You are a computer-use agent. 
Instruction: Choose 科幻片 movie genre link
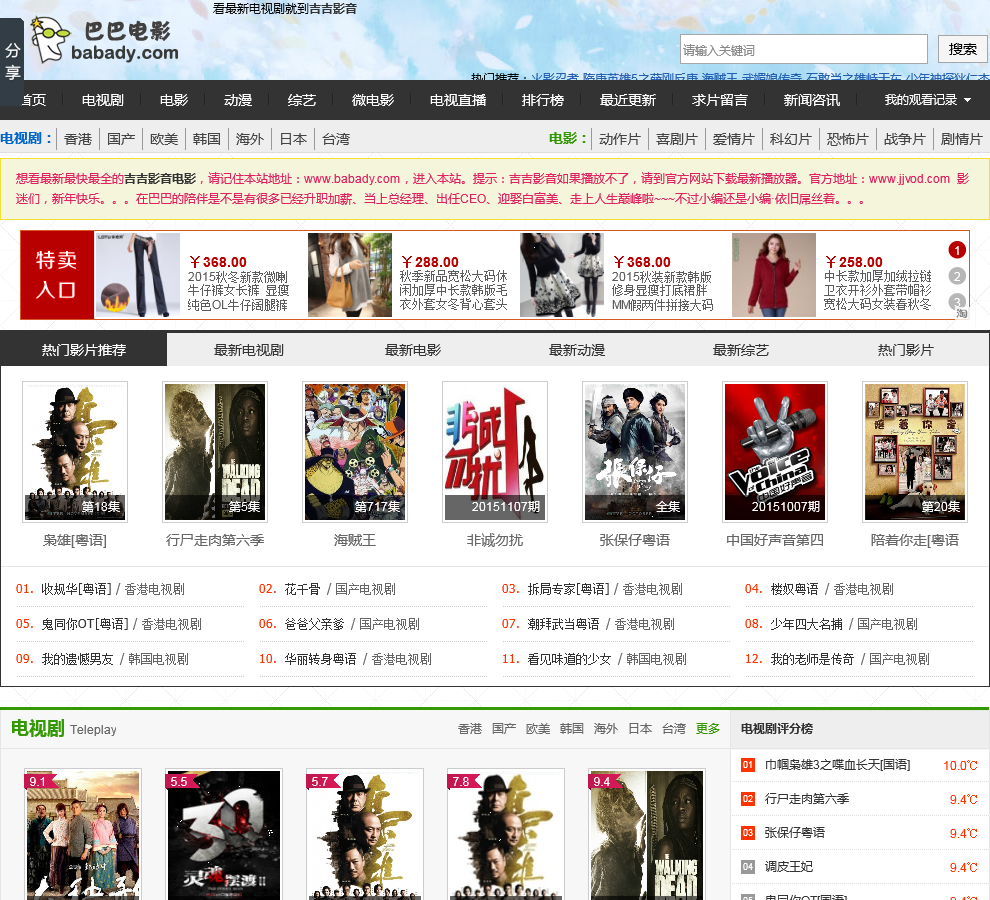(790, 139)
